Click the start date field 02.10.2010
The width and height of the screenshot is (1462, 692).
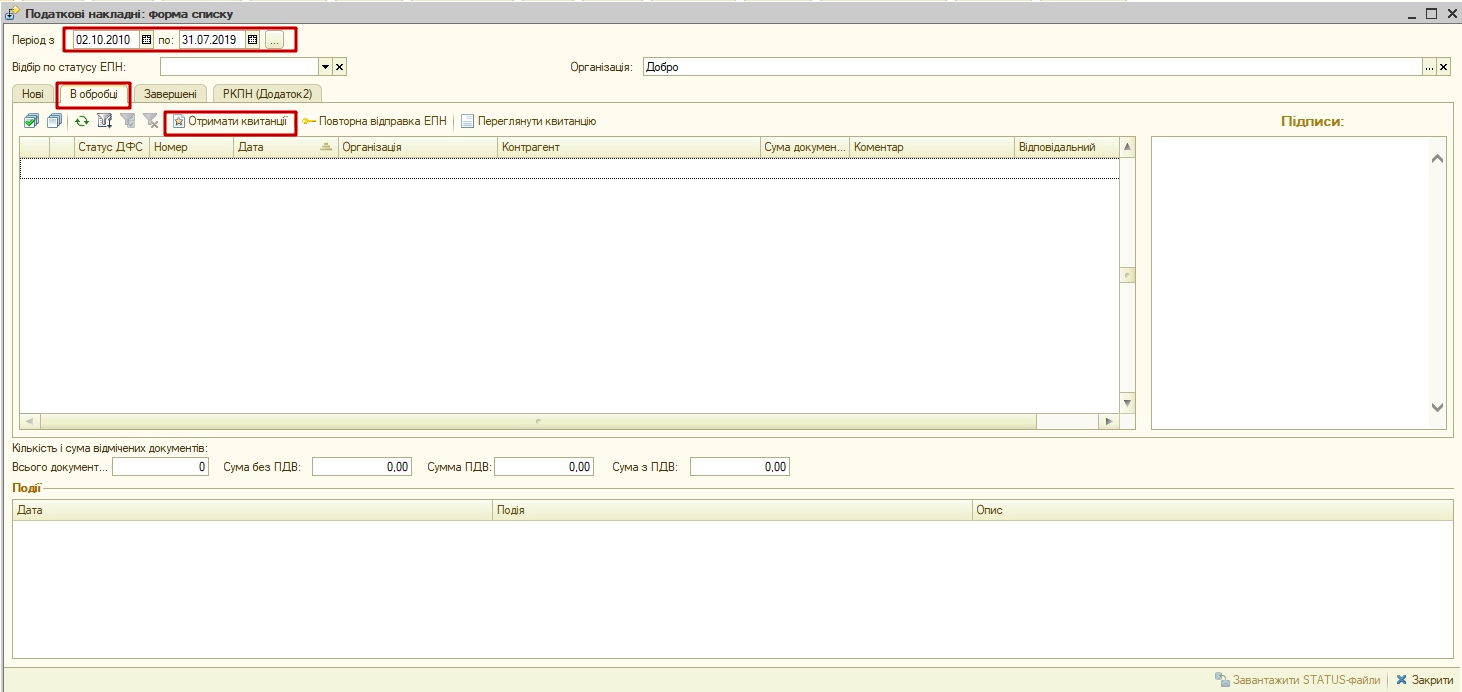coord(107,40)
